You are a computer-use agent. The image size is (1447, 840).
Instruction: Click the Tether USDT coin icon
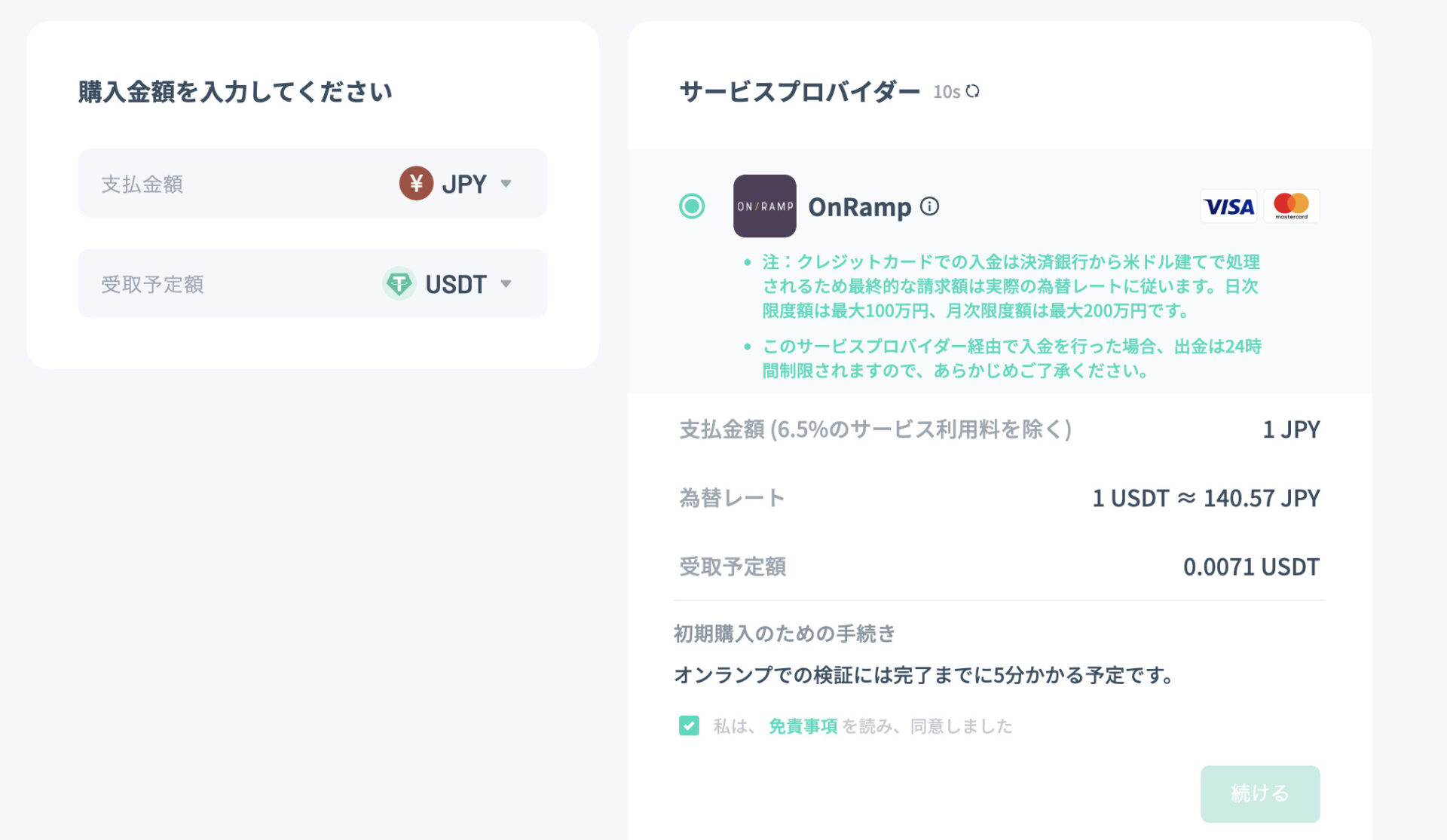(399, 284)
